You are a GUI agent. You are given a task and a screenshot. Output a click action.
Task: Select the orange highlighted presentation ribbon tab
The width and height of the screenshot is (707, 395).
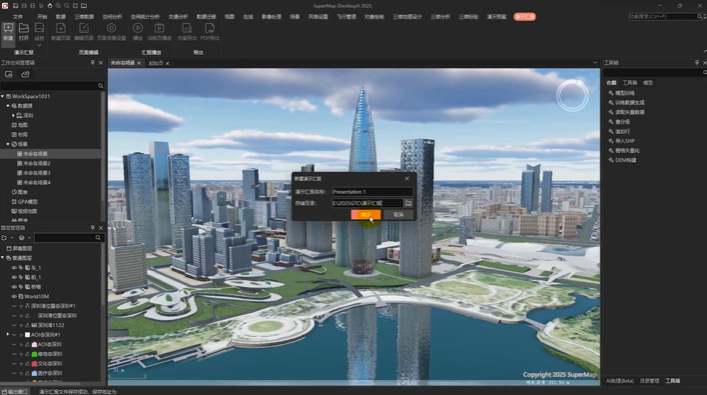[x=524, y=17]
